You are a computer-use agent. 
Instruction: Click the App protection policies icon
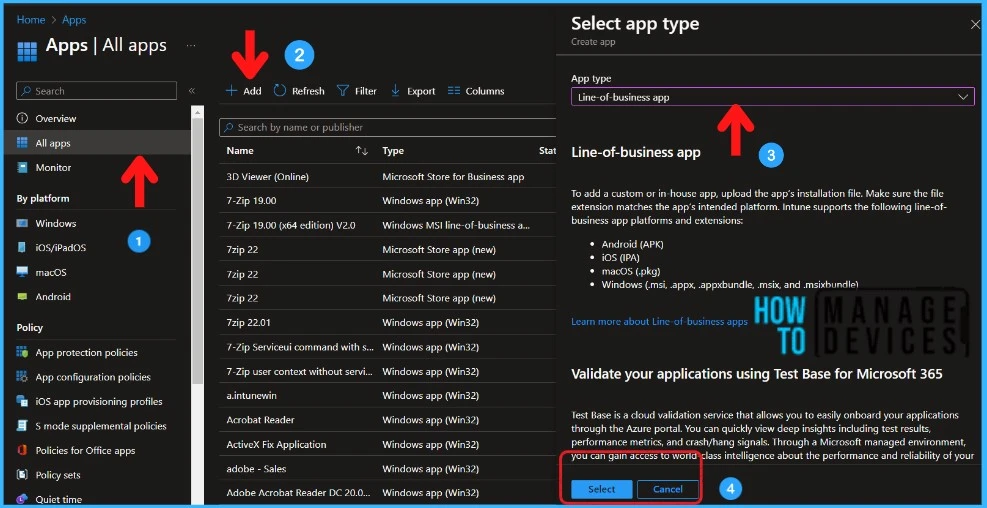[22, 353]
